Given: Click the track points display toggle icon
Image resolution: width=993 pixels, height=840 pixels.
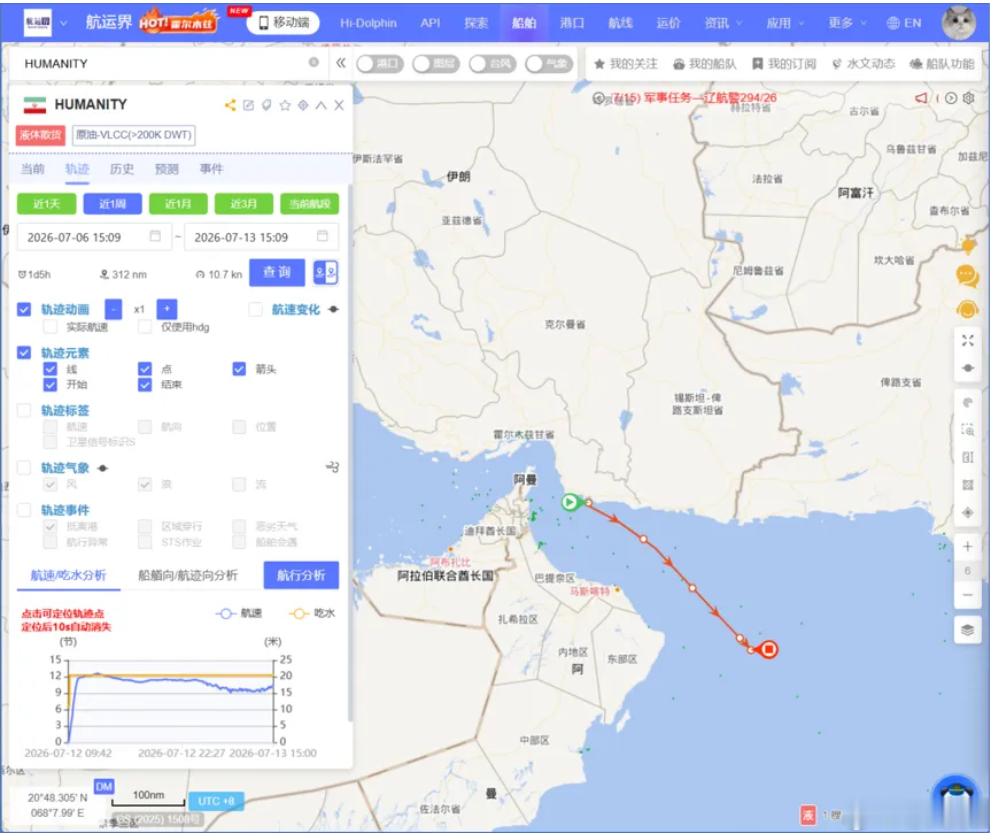Looking at the screenshot, I should pos(326,273).
